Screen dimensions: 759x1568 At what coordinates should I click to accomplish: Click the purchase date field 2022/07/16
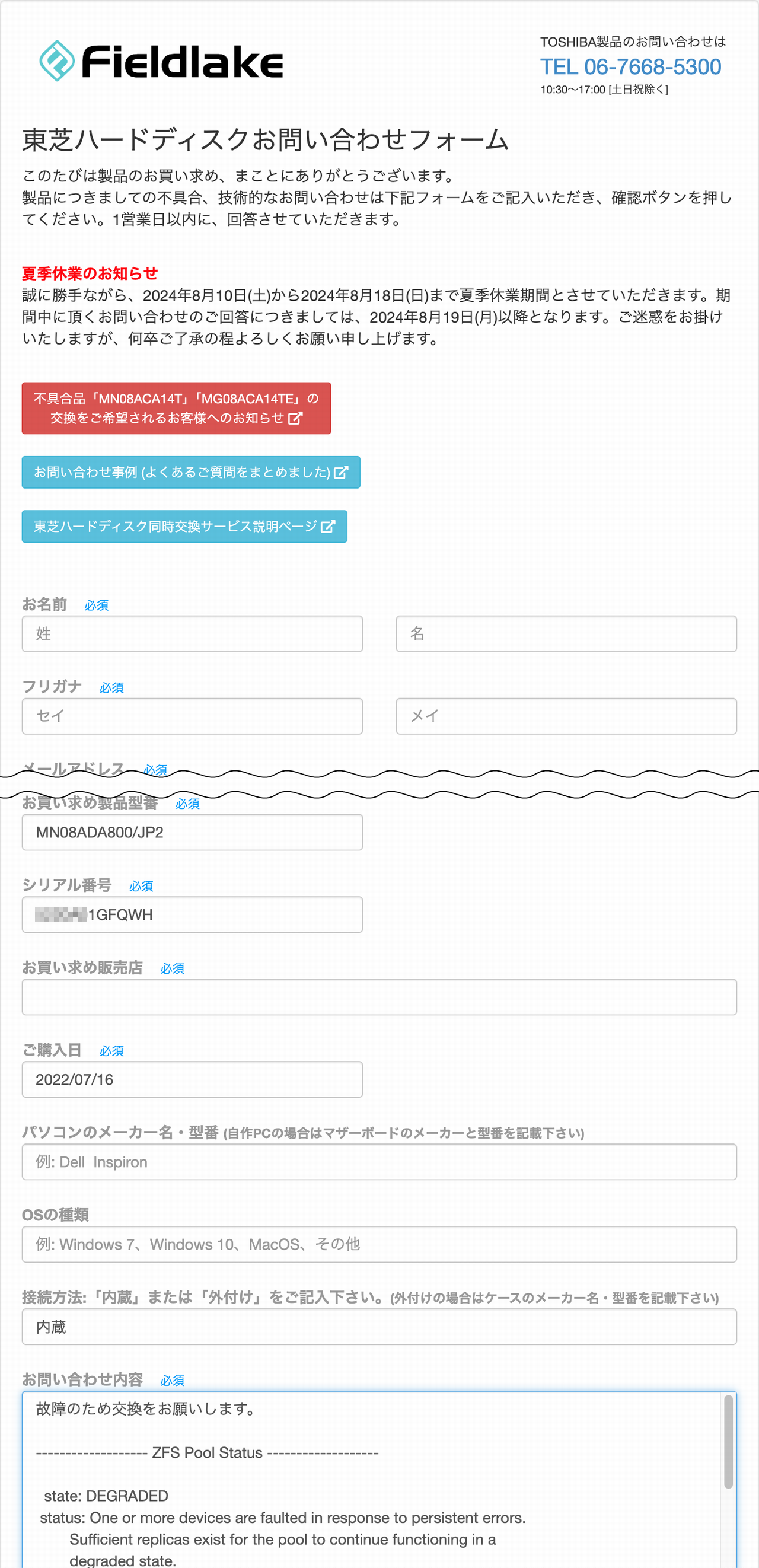[x=192, y=1079]
